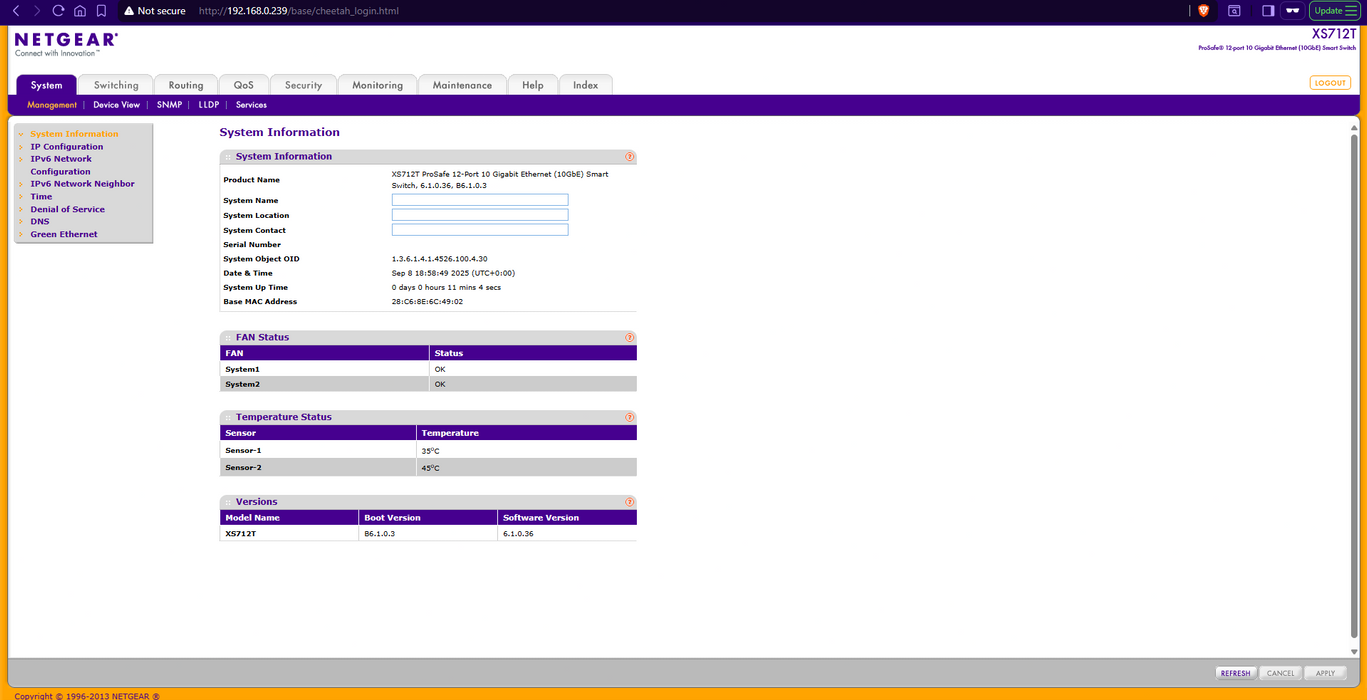
Task: Click the System1 fan row label
Action: [242, 370]
